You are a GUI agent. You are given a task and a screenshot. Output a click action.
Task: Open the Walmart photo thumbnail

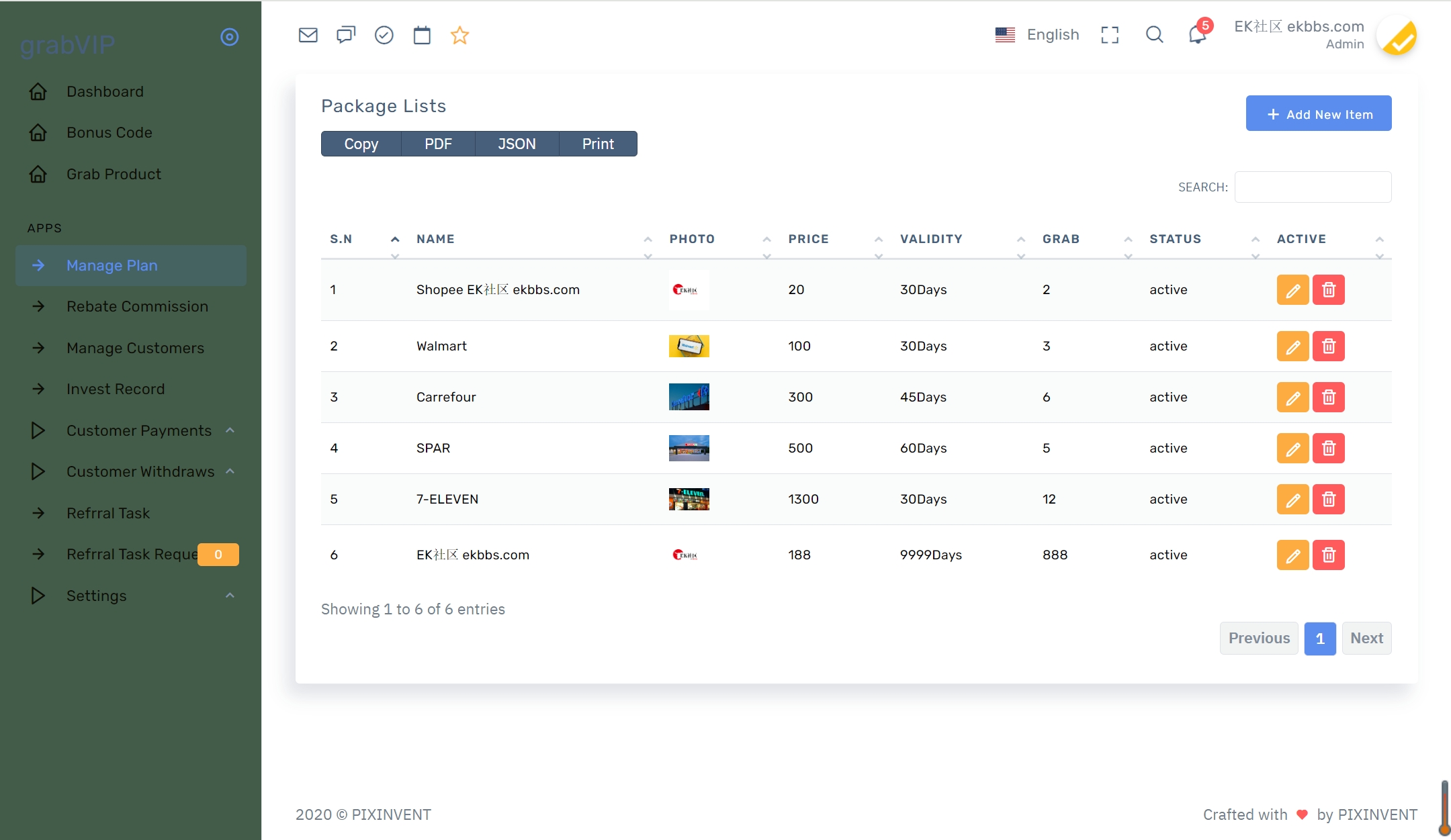pyautogui.click(x=689, y=346)
